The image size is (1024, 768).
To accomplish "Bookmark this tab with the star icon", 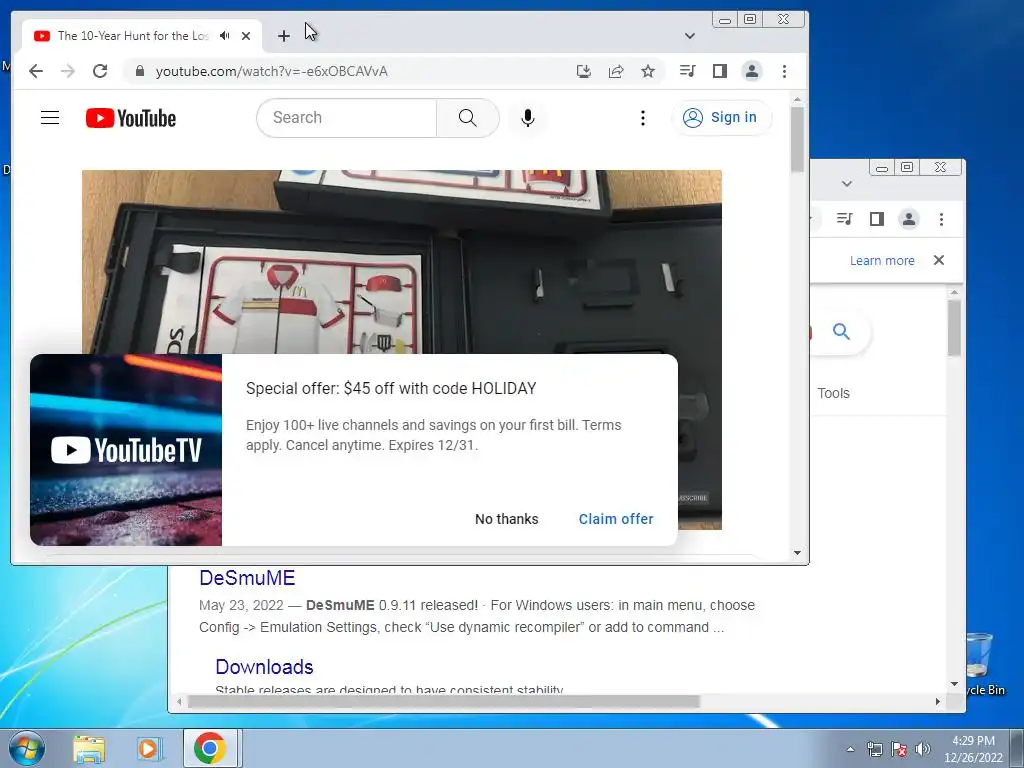I will pyautogui.click(x=648, y=71).
